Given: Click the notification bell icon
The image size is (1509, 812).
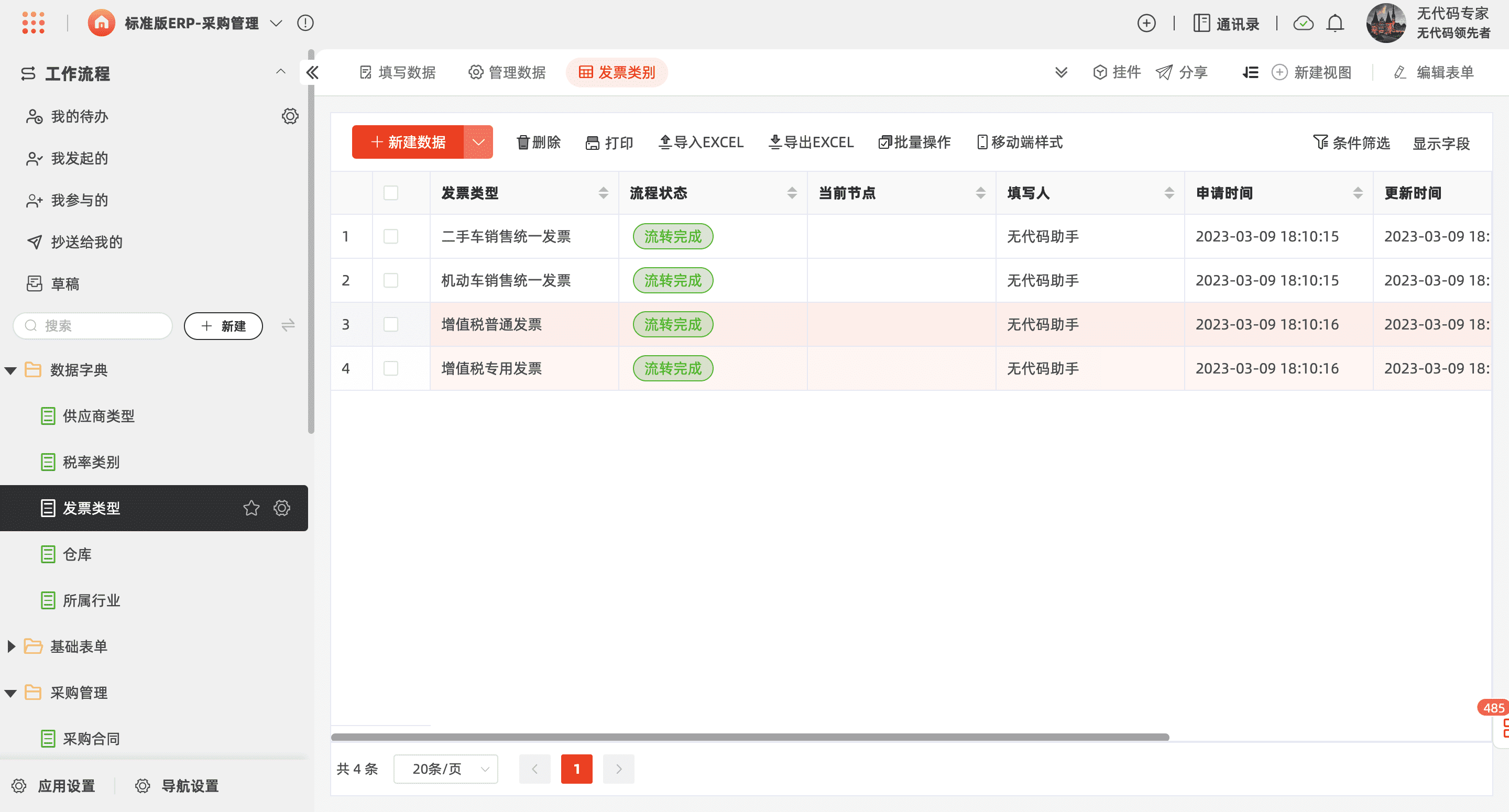Looking at the screenshot, I should coord(1335,24).
